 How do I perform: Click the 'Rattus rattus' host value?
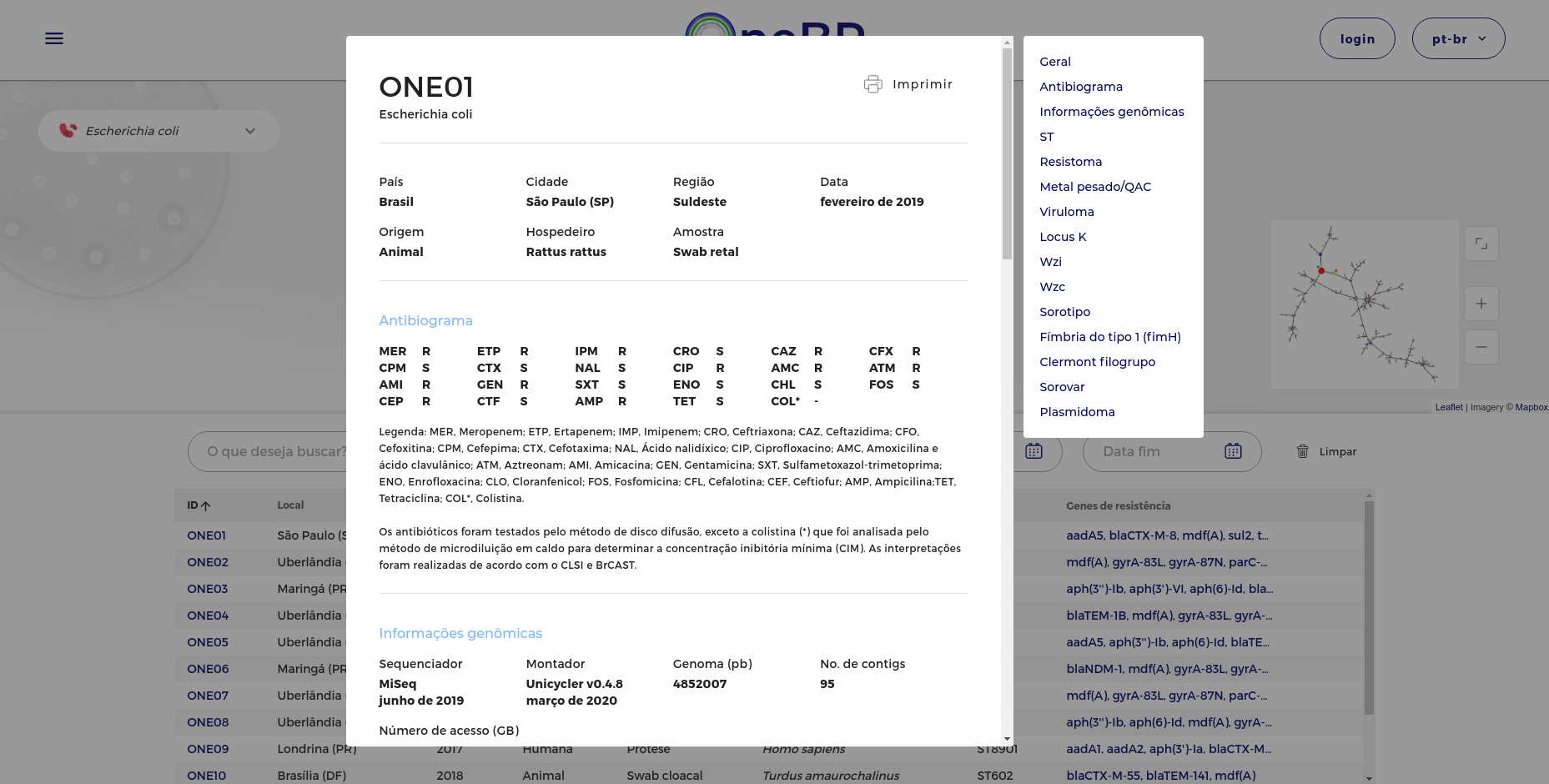tap(566, 252)
